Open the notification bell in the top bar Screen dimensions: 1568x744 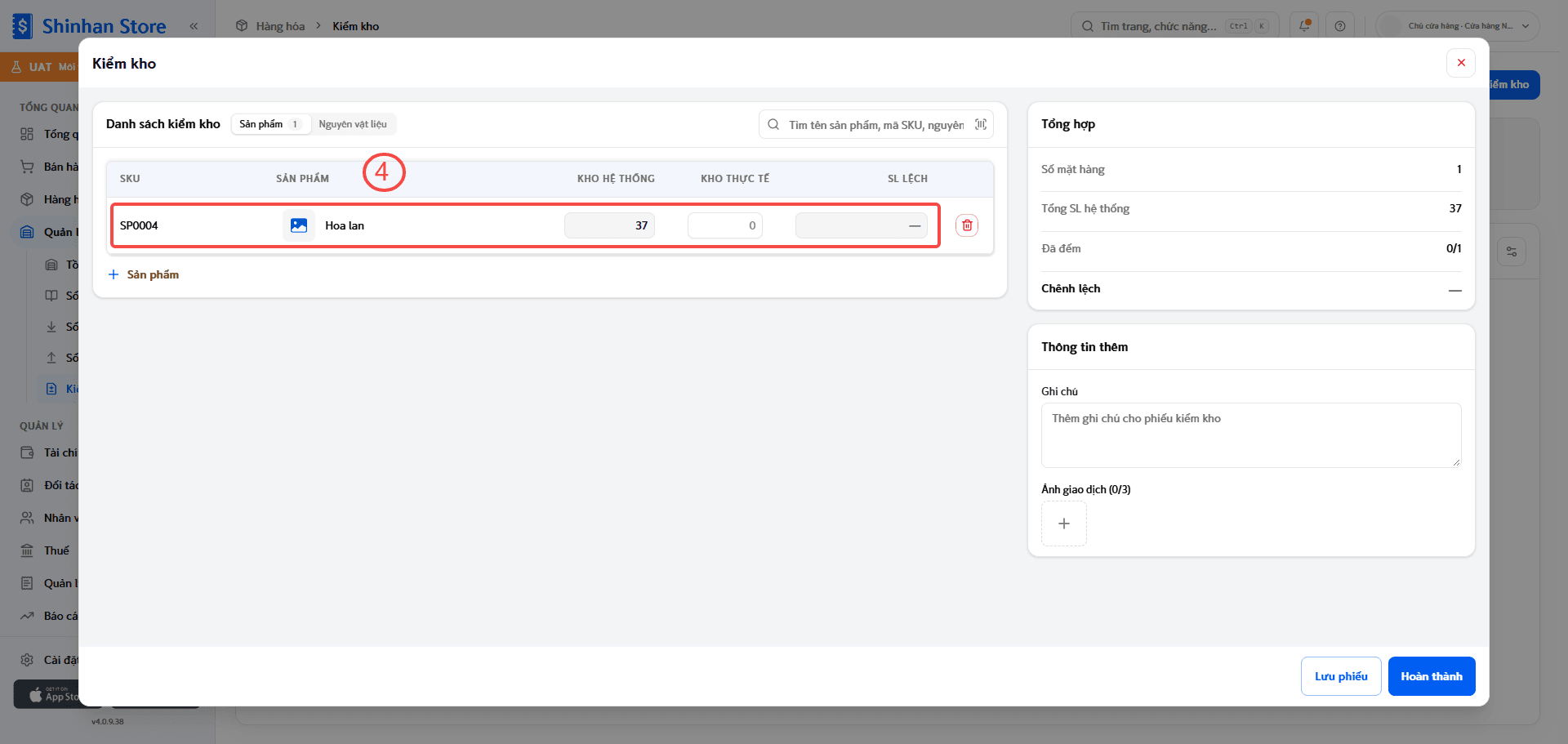click(x=1304, y=26)
